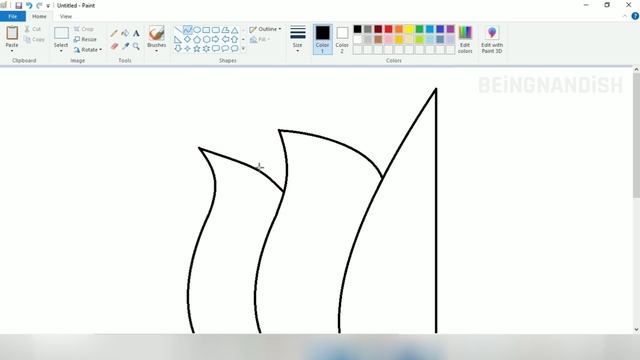Pick the dark red color swatch

click(x=378, y=29)
